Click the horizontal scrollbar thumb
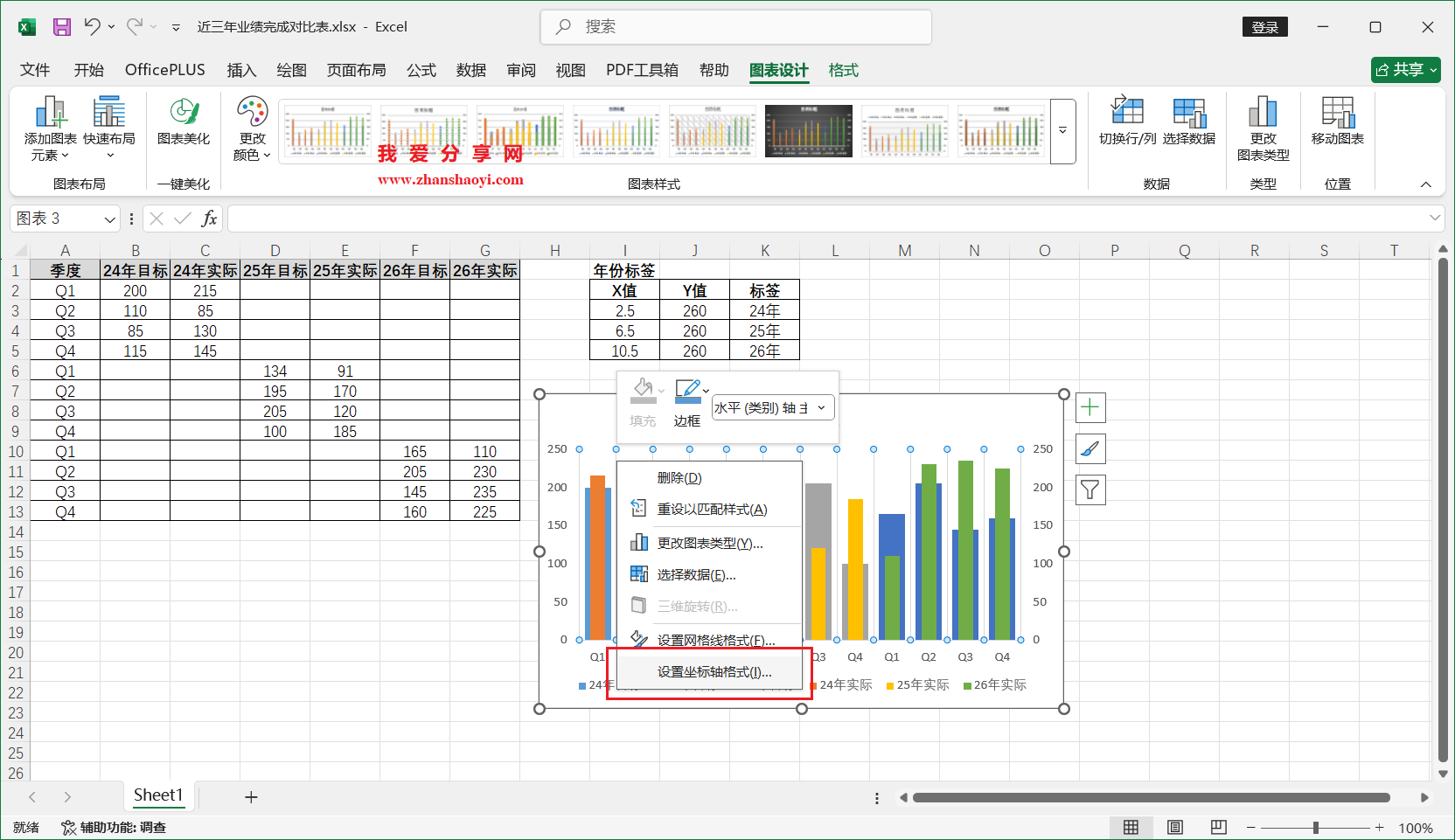This screenshot has height=840, width=1455. [x=1151, y=797]
